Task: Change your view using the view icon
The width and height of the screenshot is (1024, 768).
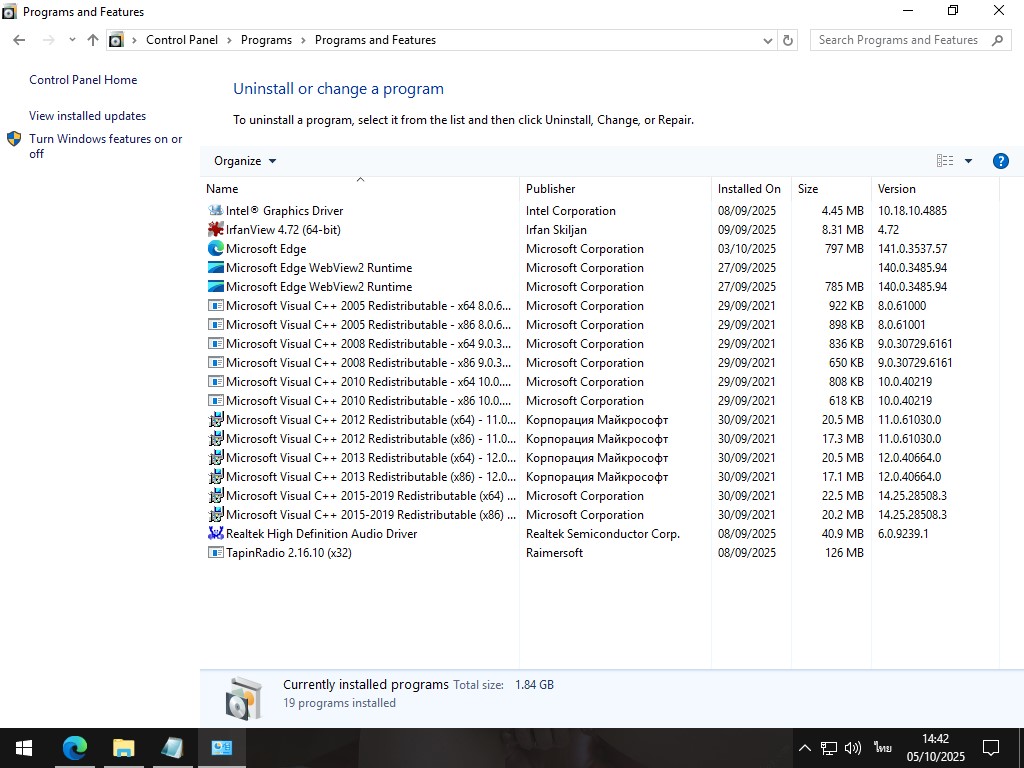Action: (944, 161)
